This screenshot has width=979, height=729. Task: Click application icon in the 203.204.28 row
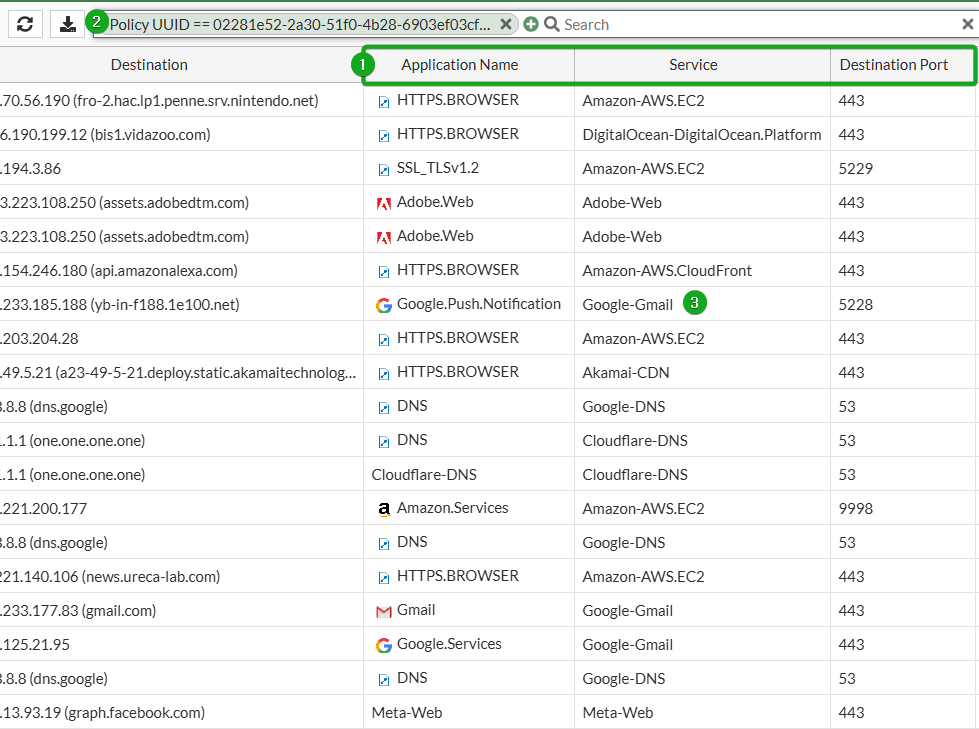(x=383, y=340)
